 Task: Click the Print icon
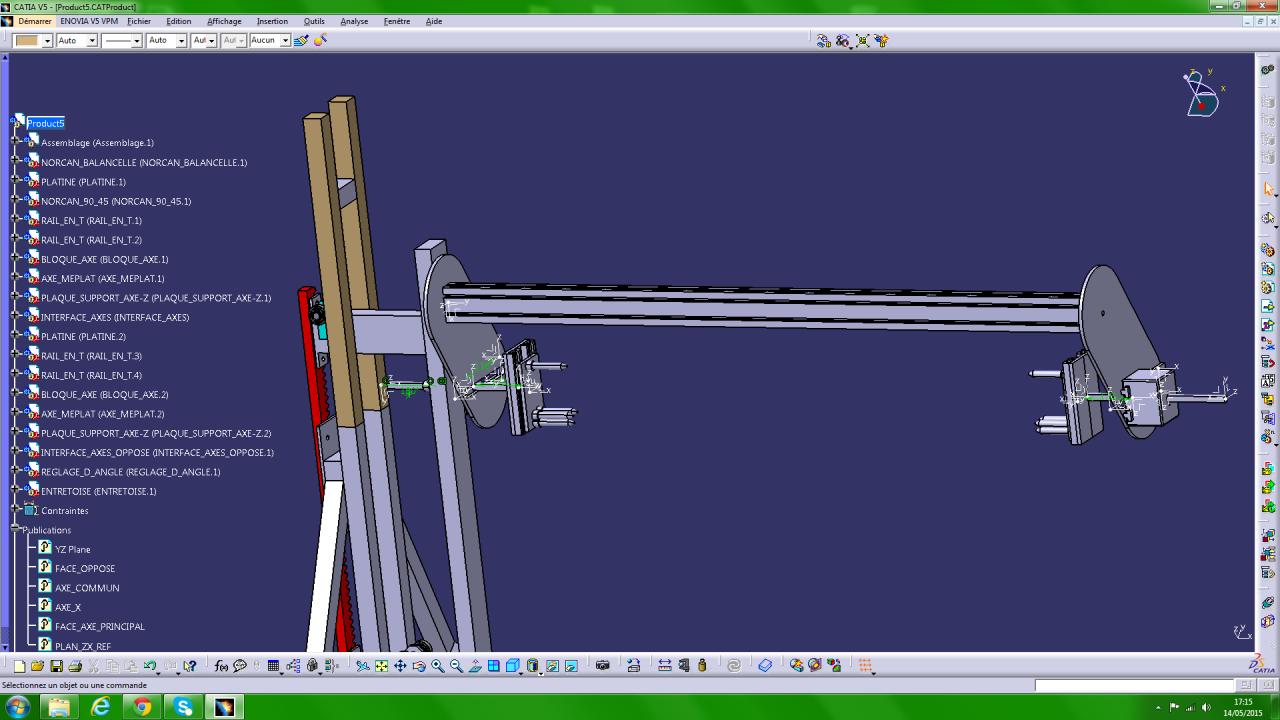(75, 666)
